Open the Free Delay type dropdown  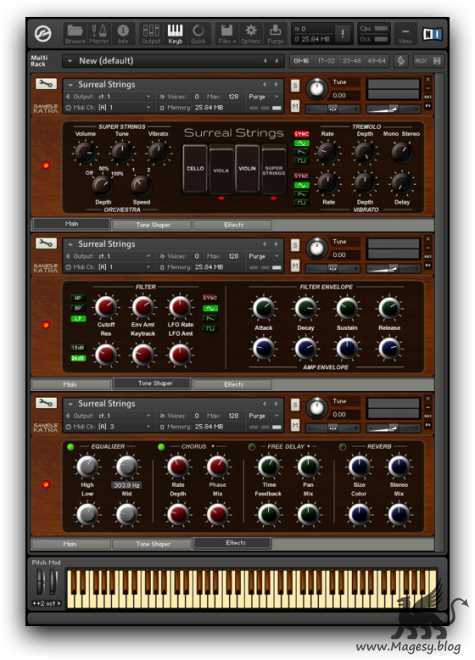coord(309,446)
